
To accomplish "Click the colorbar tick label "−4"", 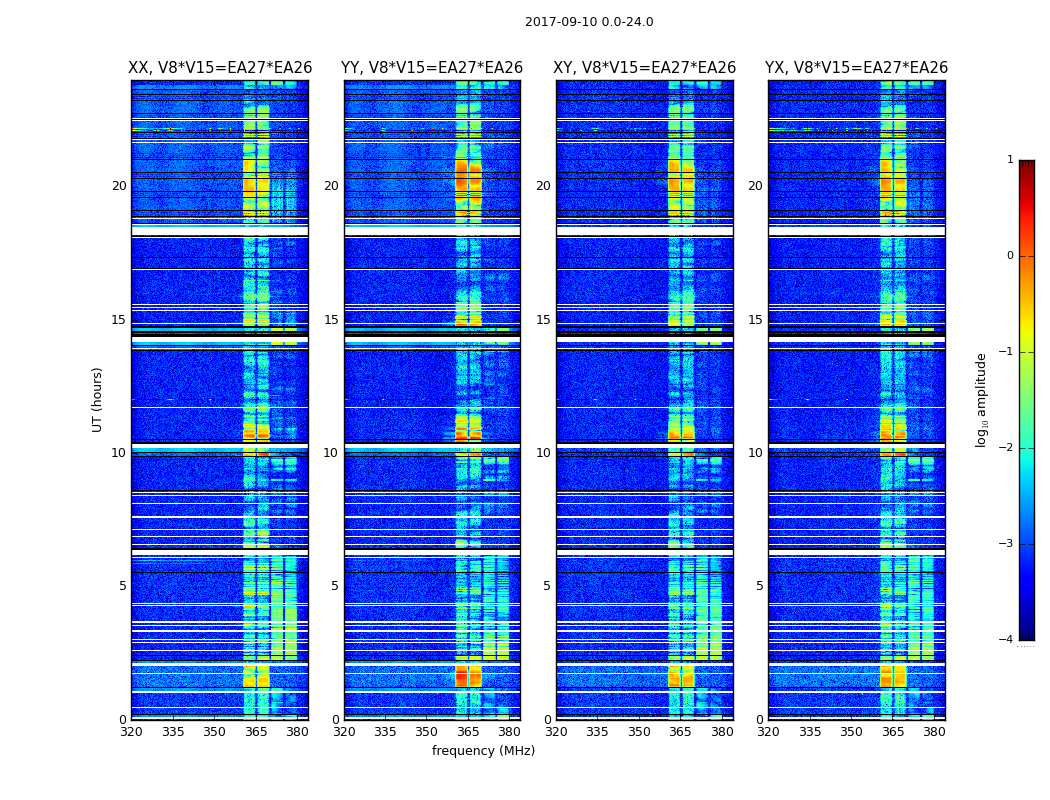I will click(x=1006, y=639).
